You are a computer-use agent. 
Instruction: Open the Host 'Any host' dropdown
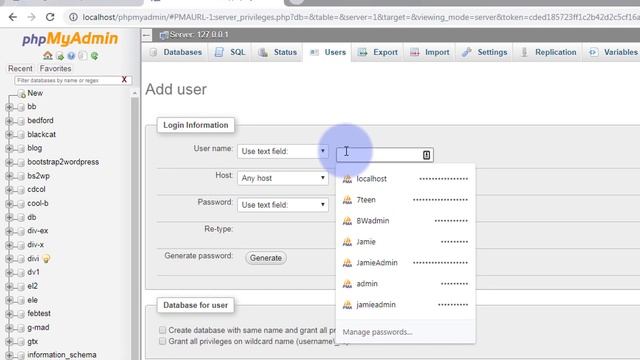pyautogui.click(x=282, y=178)
